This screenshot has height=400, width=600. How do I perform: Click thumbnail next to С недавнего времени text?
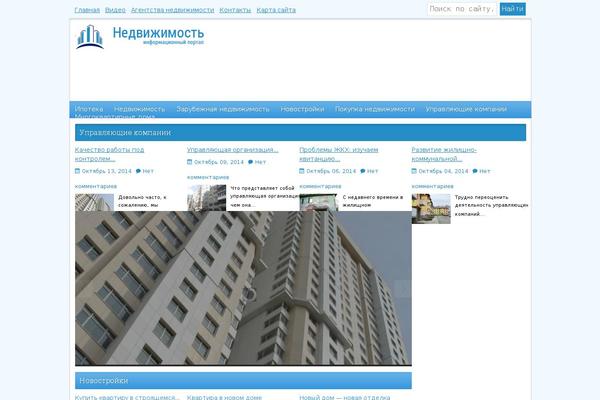[x=319, y=202]
